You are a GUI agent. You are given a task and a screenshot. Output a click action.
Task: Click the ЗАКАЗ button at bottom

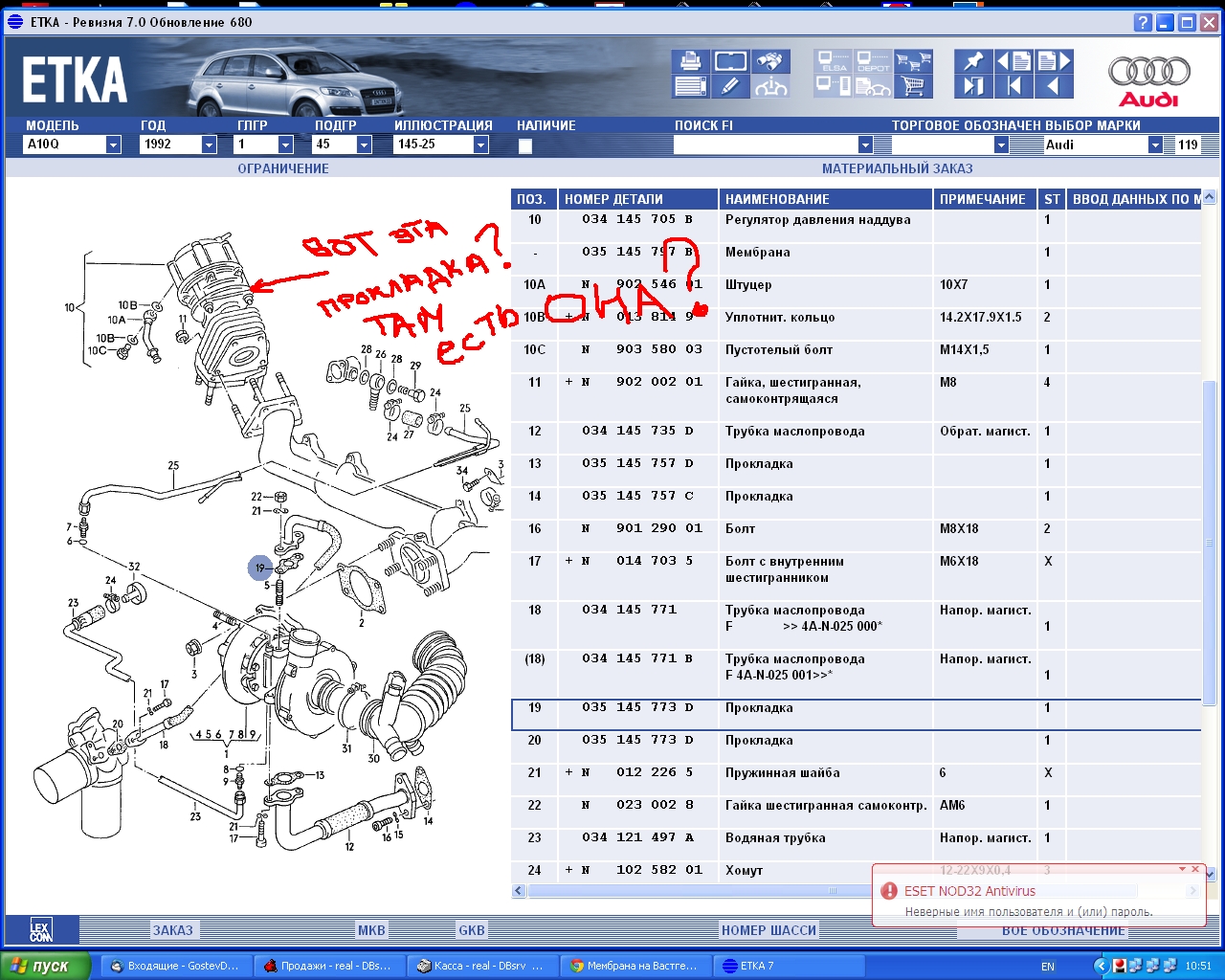173,930
